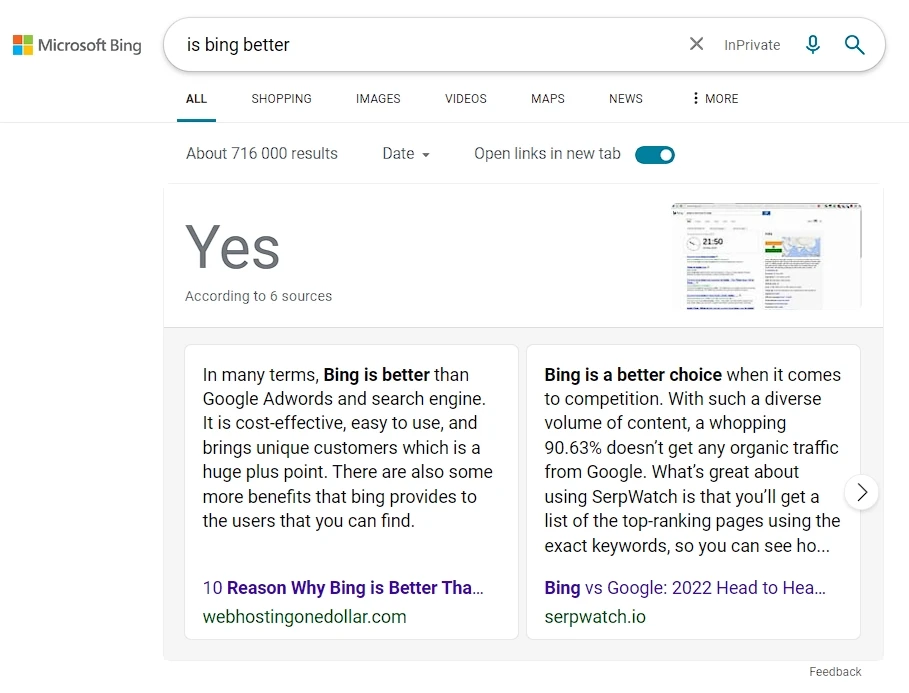Open the VIDEOS tab
Viewport: 909px width, 693px height.
coord(466,99)
